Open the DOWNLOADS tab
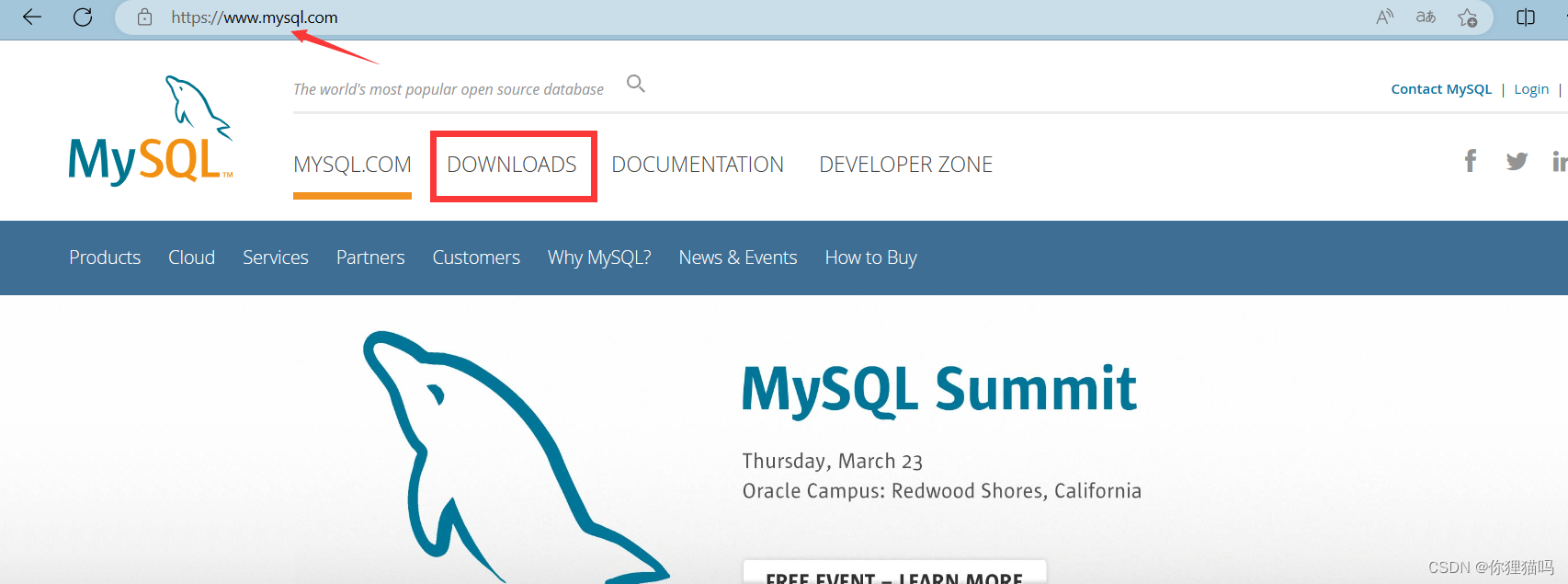1568x584 pixels. [x=512, y=165]
